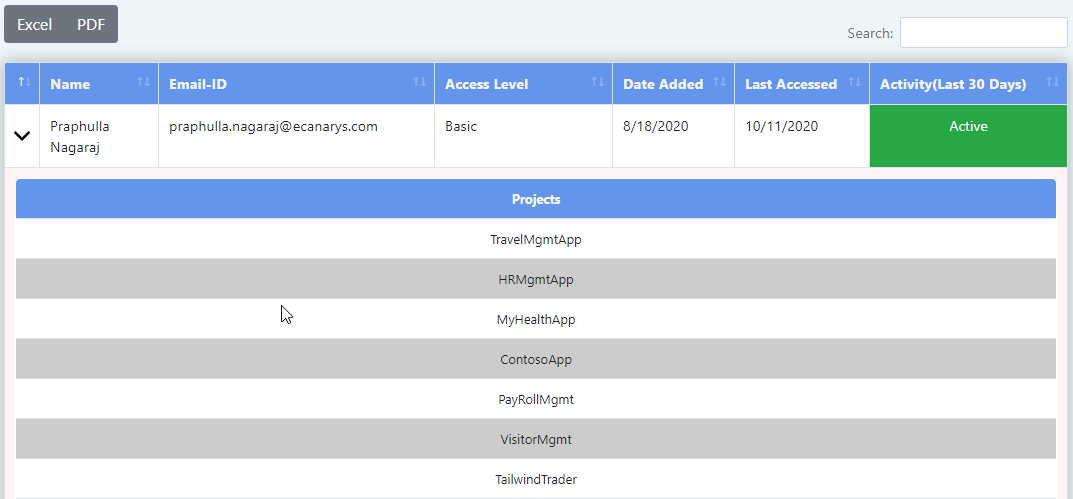Viewport: 1073px width, 499px height.
Task: Export the table with the Excel button
Action: point(35,25)
